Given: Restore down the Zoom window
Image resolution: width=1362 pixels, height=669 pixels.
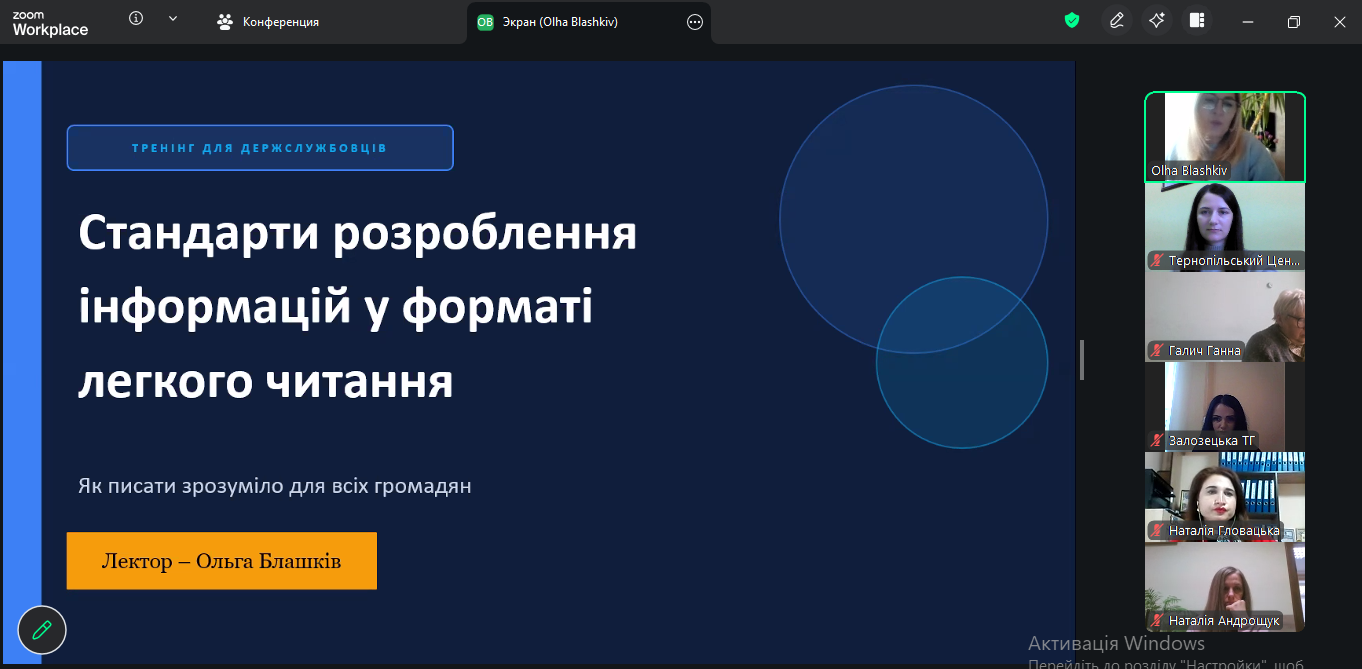Looking at the screenshot, I should [1294, 22].
